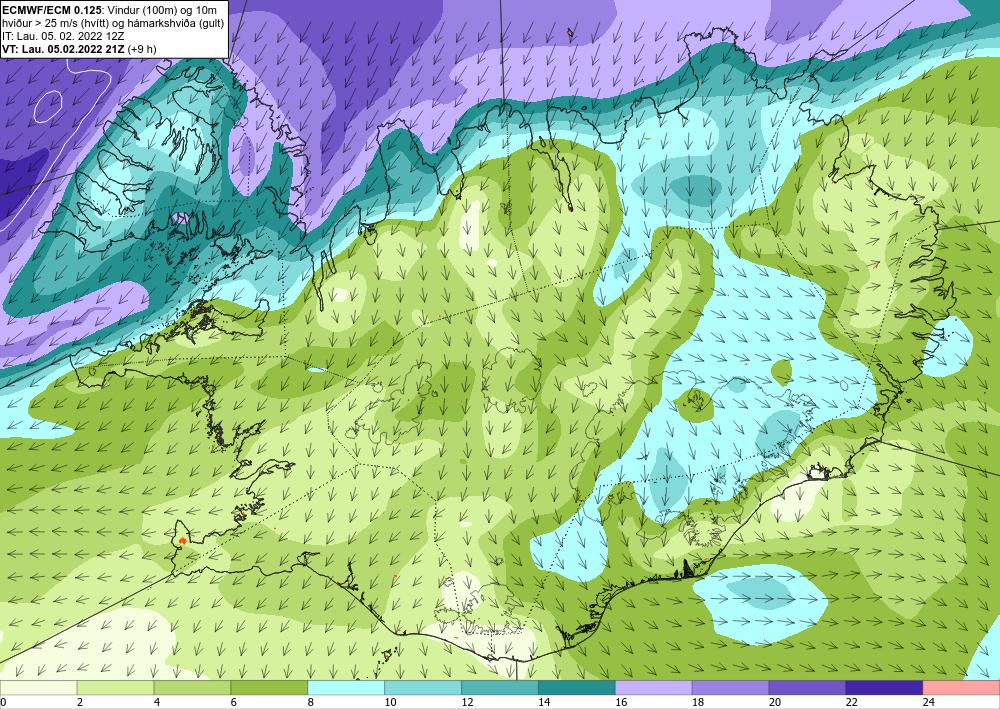Screen dimensions: 1000x709
Task: Click the dark indigo 22–24 m/s legend swatch
Action: click(x=884, y=687)
